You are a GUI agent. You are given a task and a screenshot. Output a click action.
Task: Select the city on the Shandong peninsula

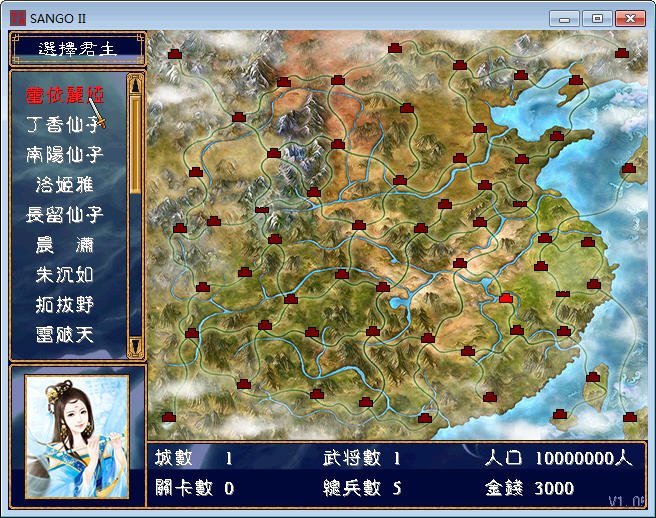tap(557, 136)
